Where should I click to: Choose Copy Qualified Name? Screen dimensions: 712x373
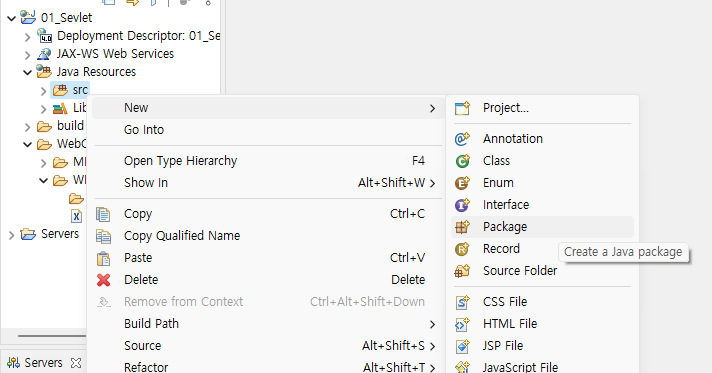coord(268,236)
